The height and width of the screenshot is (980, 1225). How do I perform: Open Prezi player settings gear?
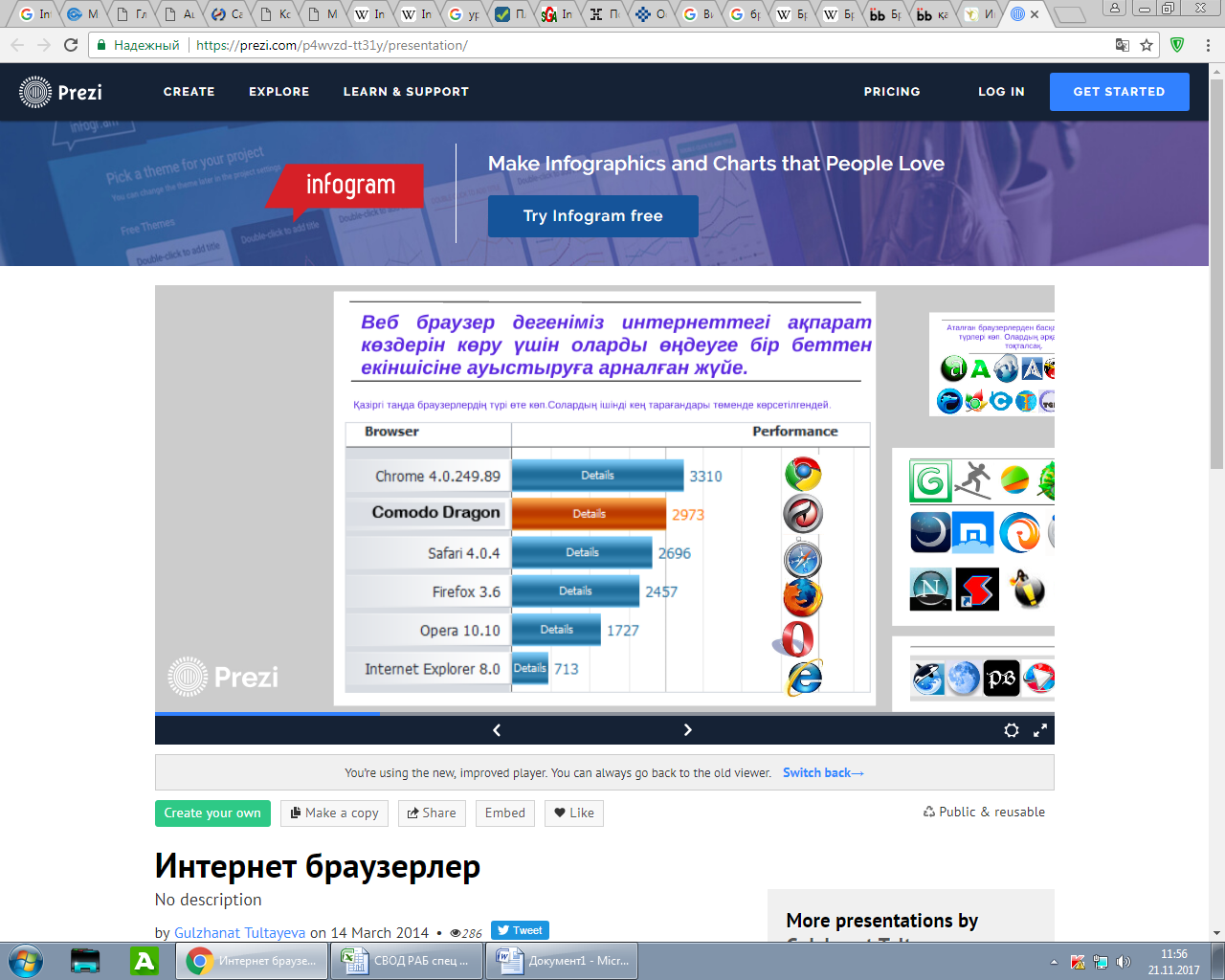coord(1011,730)
